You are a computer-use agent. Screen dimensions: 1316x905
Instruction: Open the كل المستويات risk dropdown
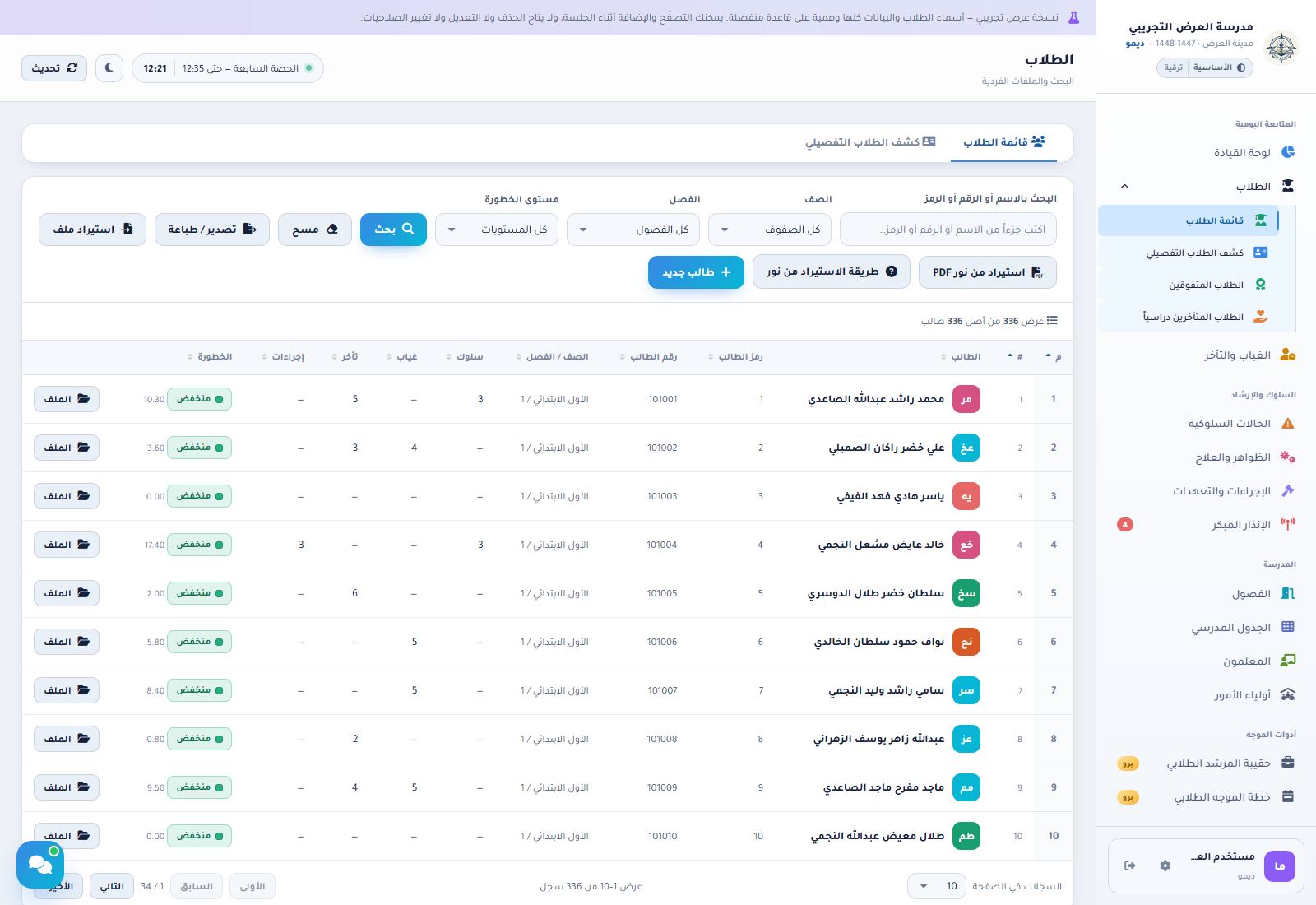tap(497, 230)
